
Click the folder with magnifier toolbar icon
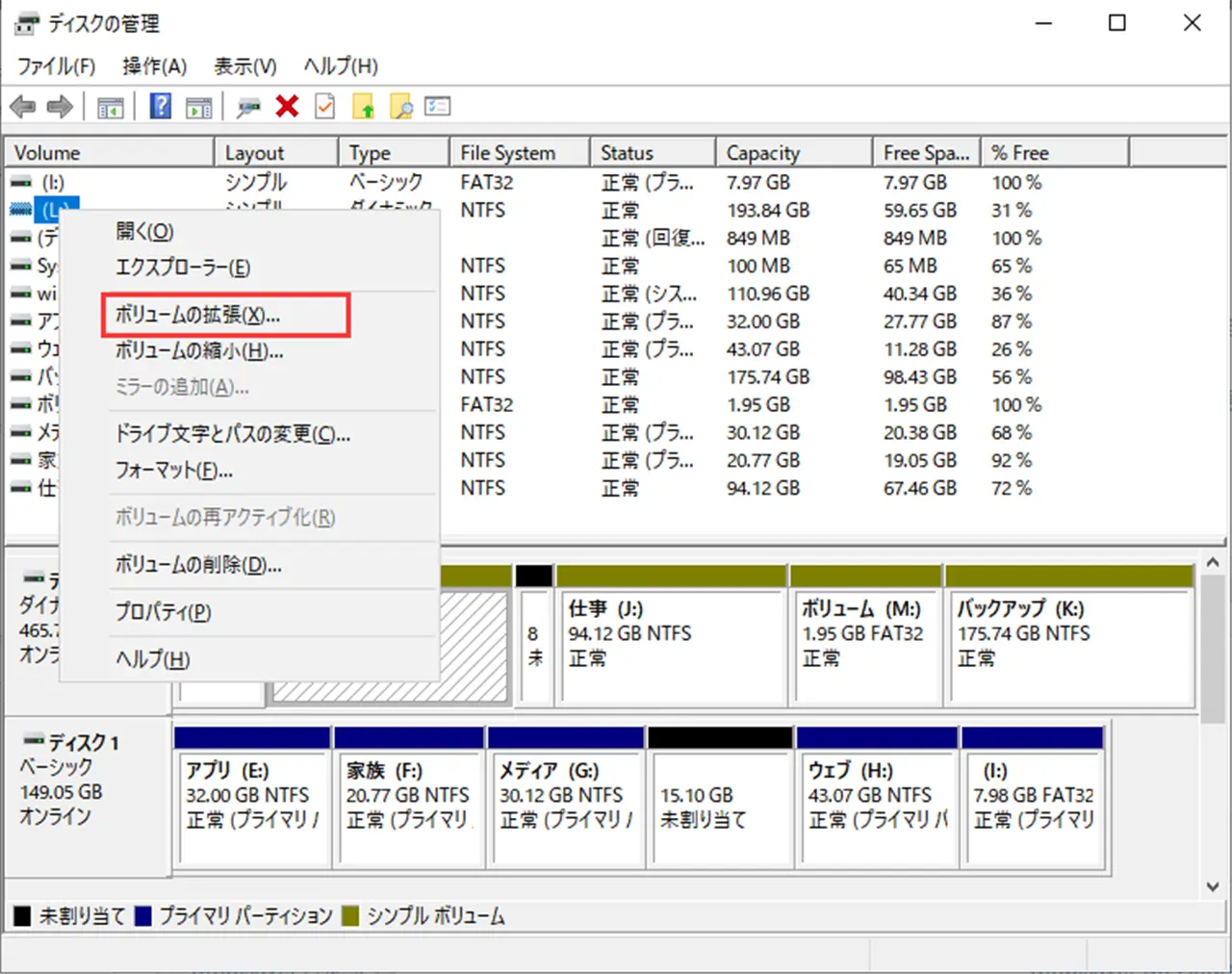coord(401,107)
